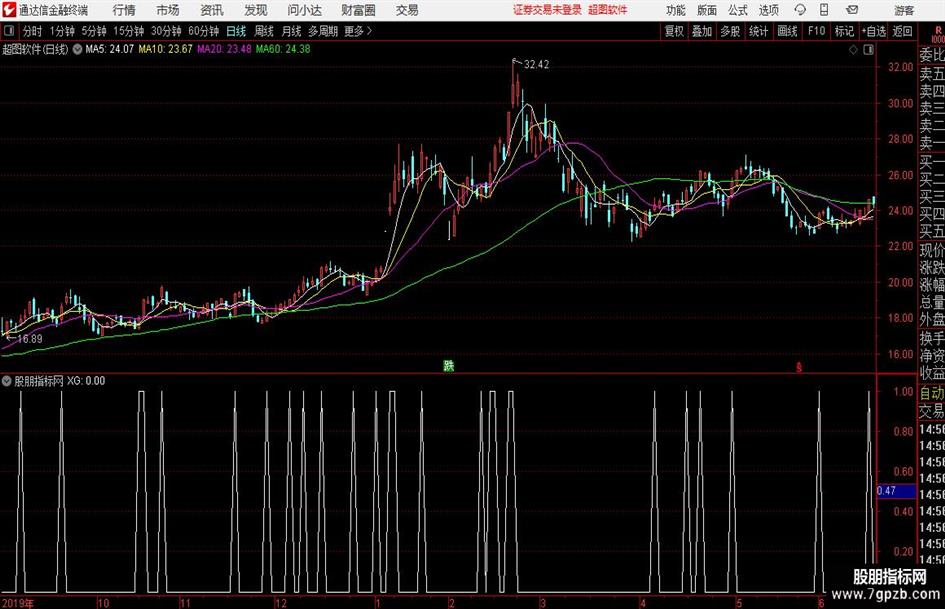This screenshot has height=609, width=945.
Task: Open the 市场 menu
Action: pyautogui.click(x=168, y=10)
